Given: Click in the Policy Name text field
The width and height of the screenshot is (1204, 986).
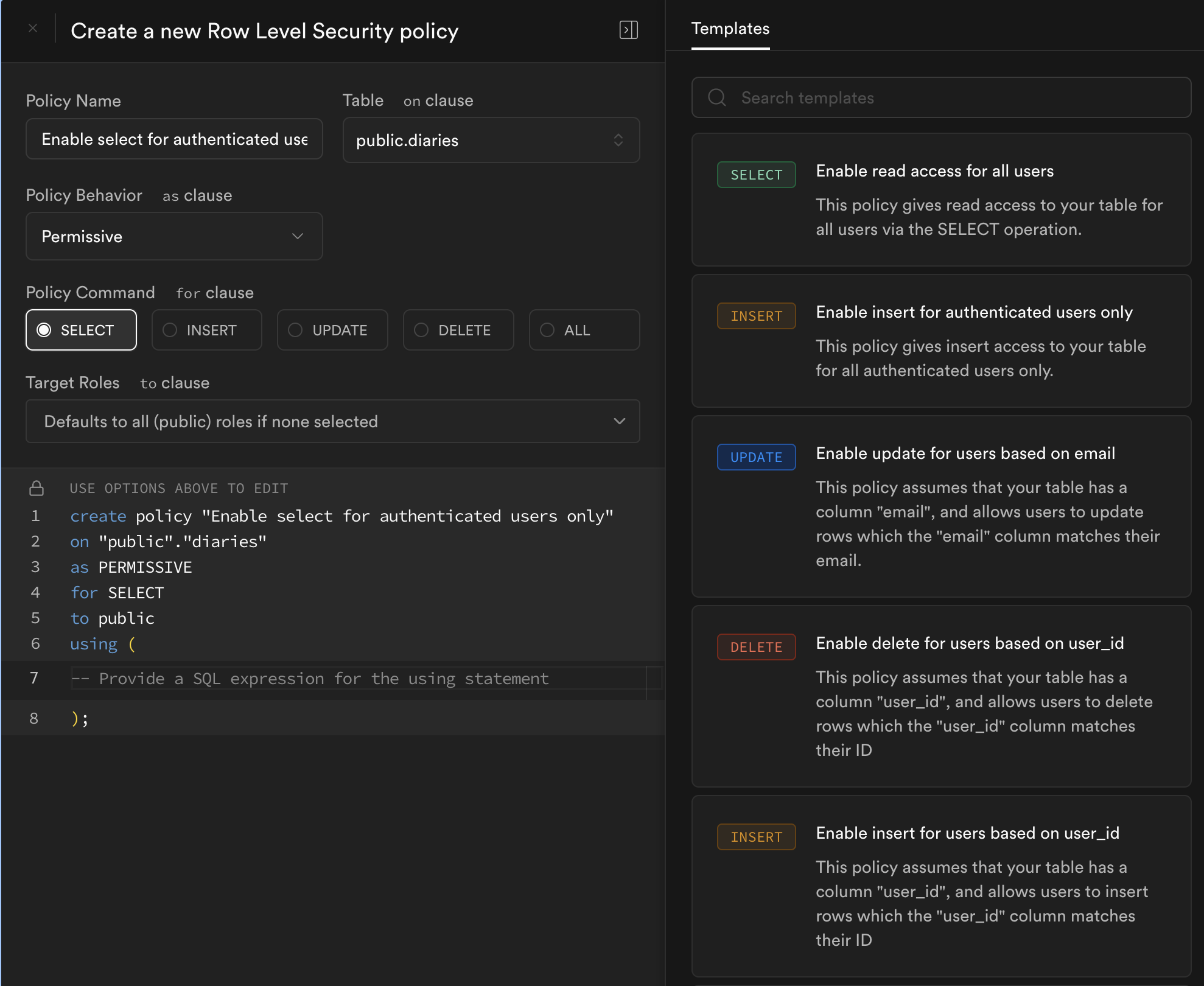Looking at the screenshot, I should (174, 139).
